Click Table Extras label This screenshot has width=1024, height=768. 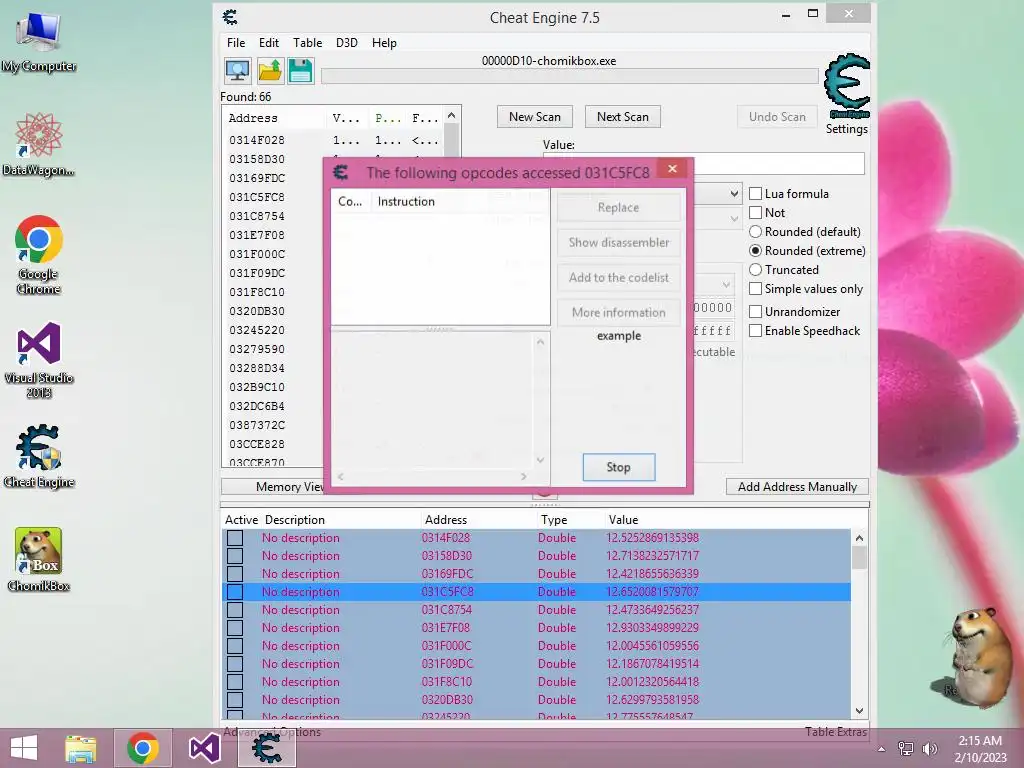(836, 731)
